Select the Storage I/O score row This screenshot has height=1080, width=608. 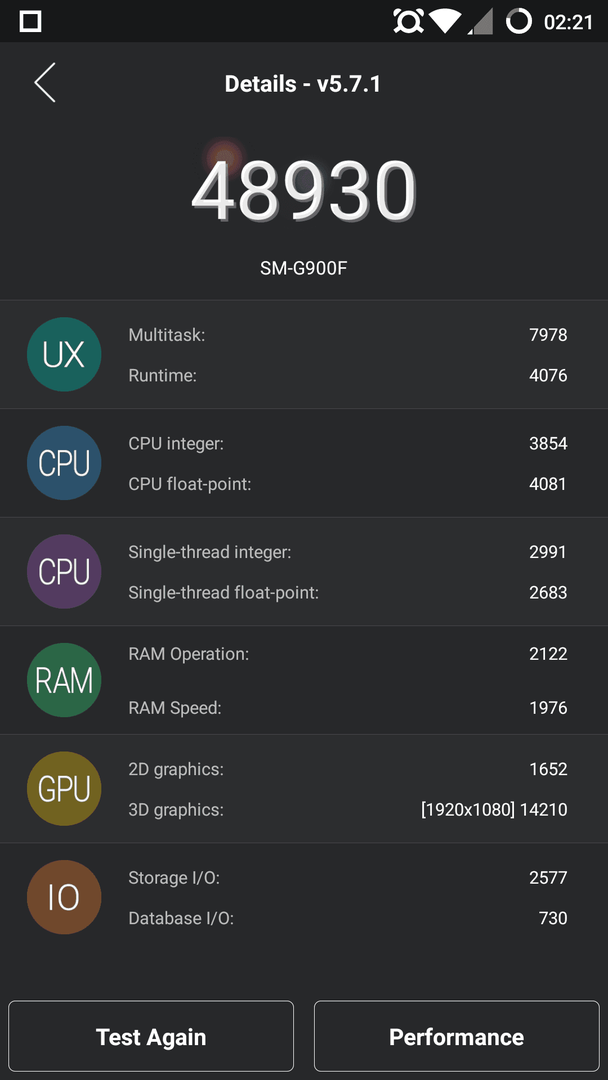[348, 878]
